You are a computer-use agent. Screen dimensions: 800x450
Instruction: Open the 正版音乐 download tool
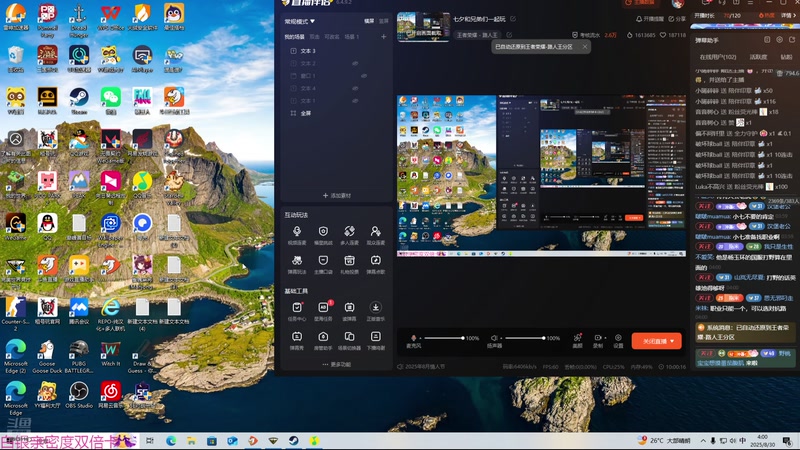[x=375, y=311]
